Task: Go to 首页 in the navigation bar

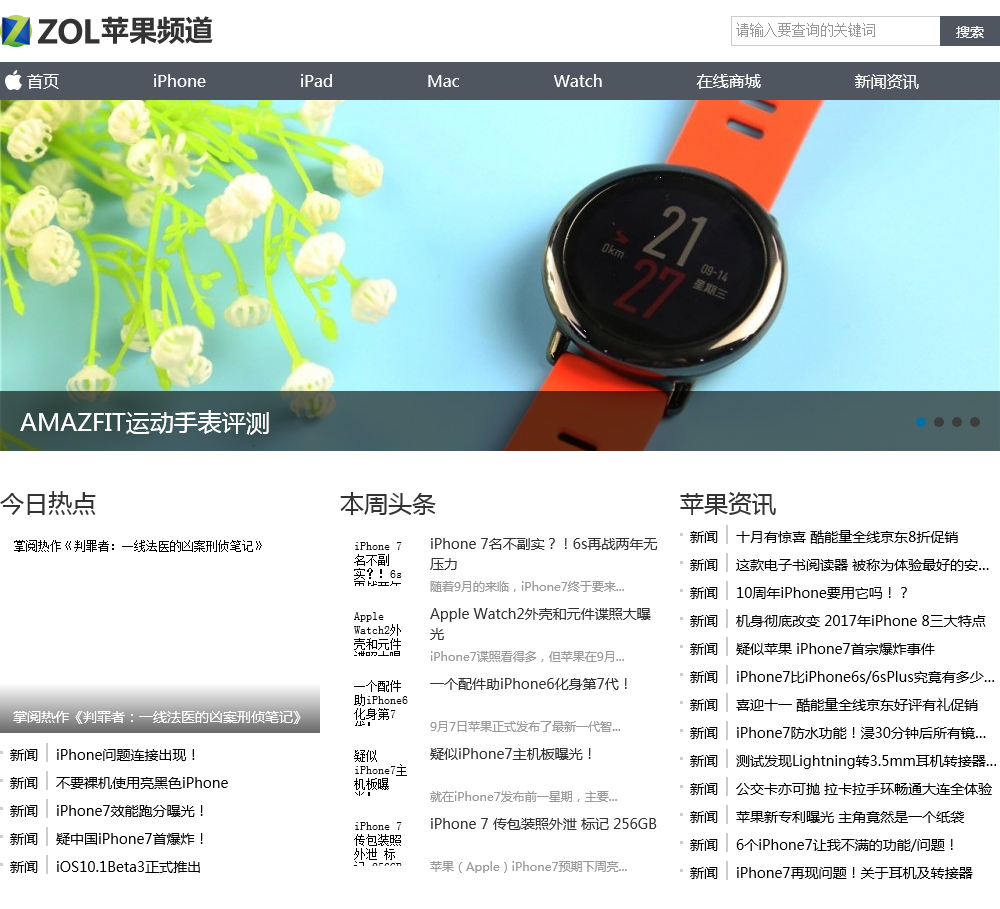Action: pyautogui.click(x=43, y=81)
